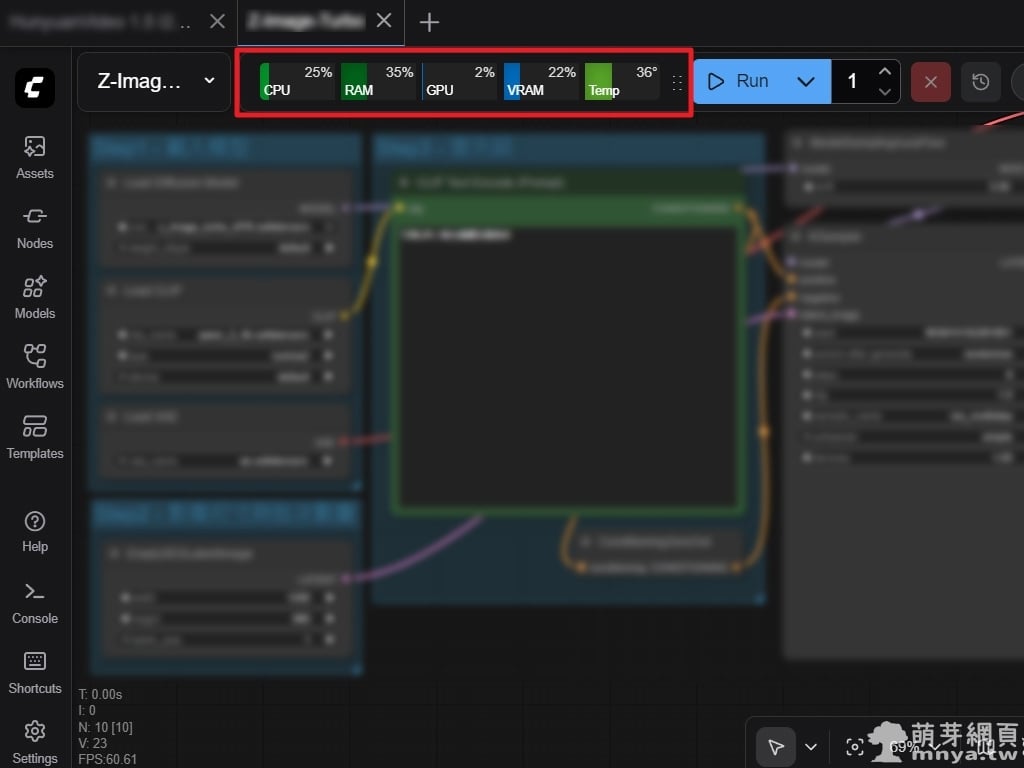The height and width of the screenshot is (768, 1024).
Task: Close the Z-Image-Turbo tab
Action: click(x=383, y=21)
